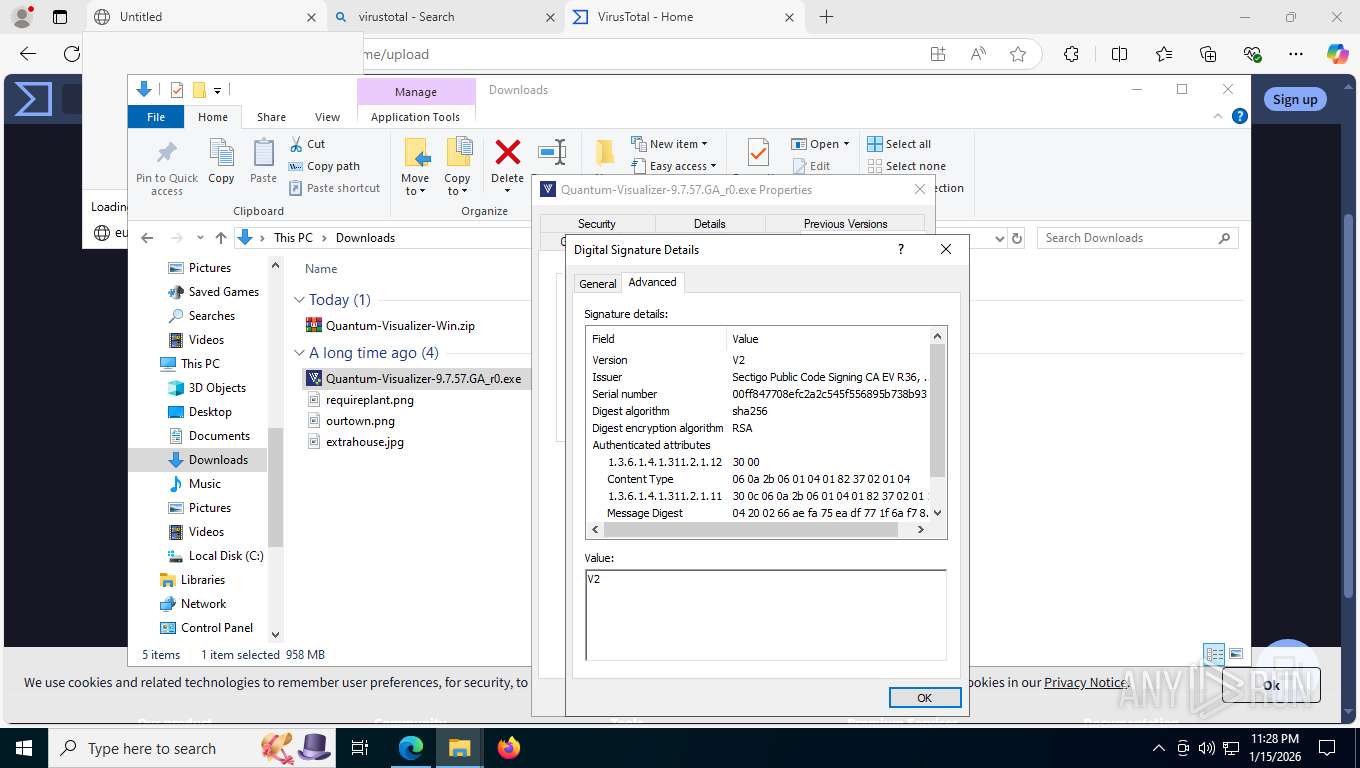Open the File ribbon tab
The image size is (1360, 768).
(156, 117)
